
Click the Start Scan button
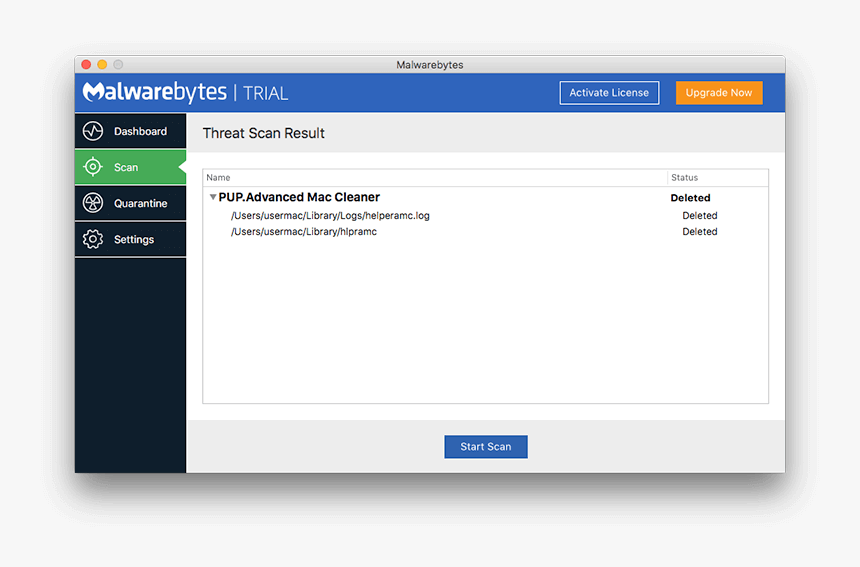coord(485,446)
